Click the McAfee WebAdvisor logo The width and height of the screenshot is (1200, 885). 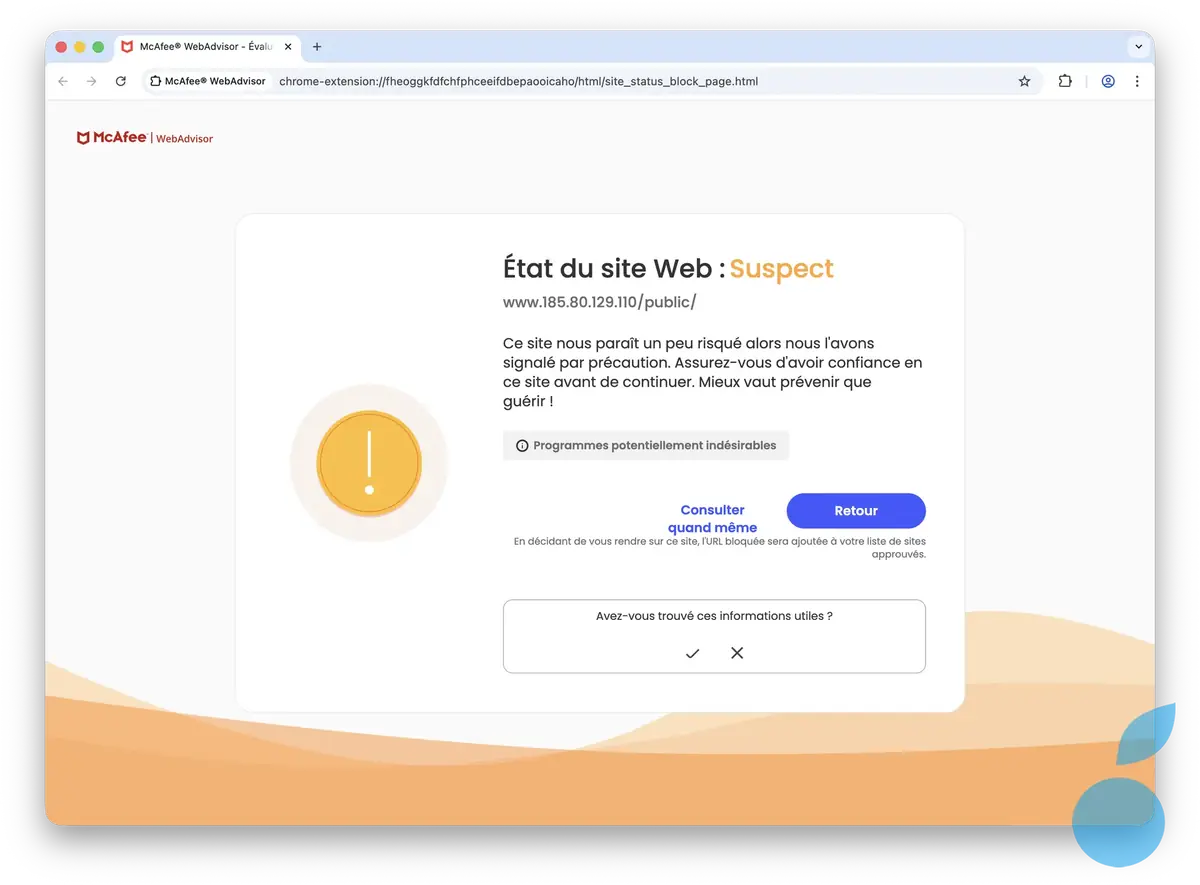[145, 137]
